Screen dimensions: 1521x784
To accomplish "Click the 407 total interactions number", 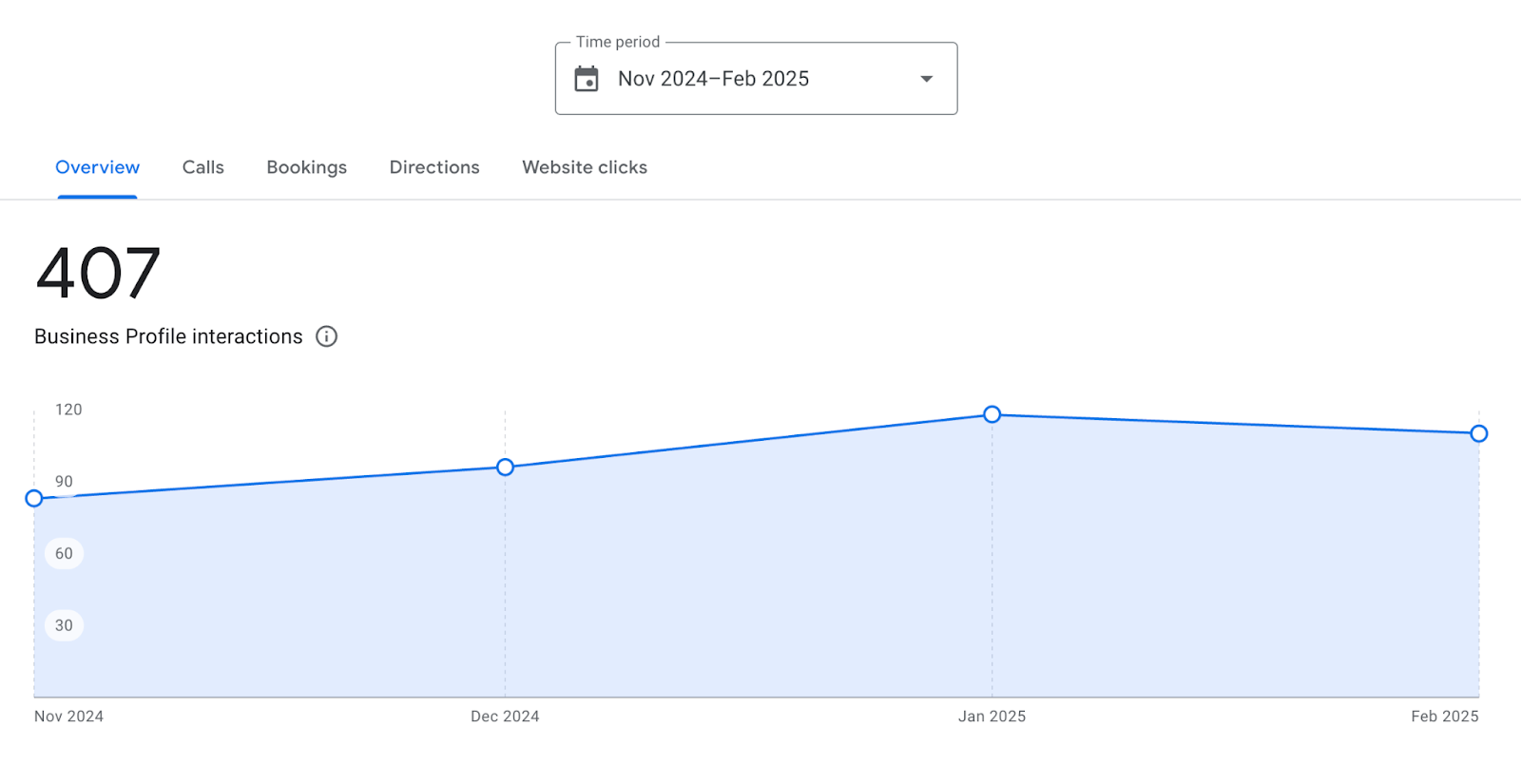I will [98, 274].
